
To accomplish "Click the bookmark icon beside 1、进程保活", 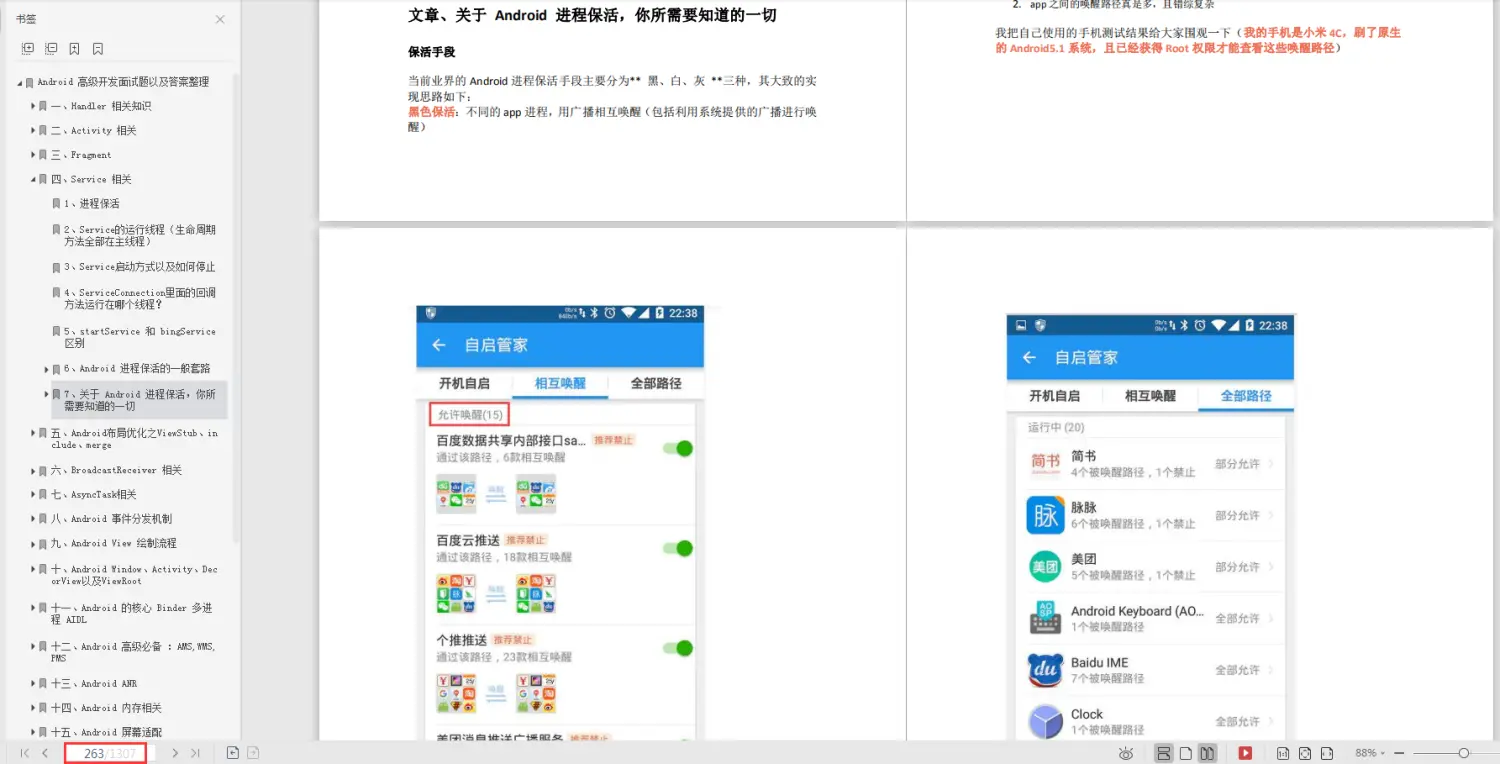I will pos(56,204).
